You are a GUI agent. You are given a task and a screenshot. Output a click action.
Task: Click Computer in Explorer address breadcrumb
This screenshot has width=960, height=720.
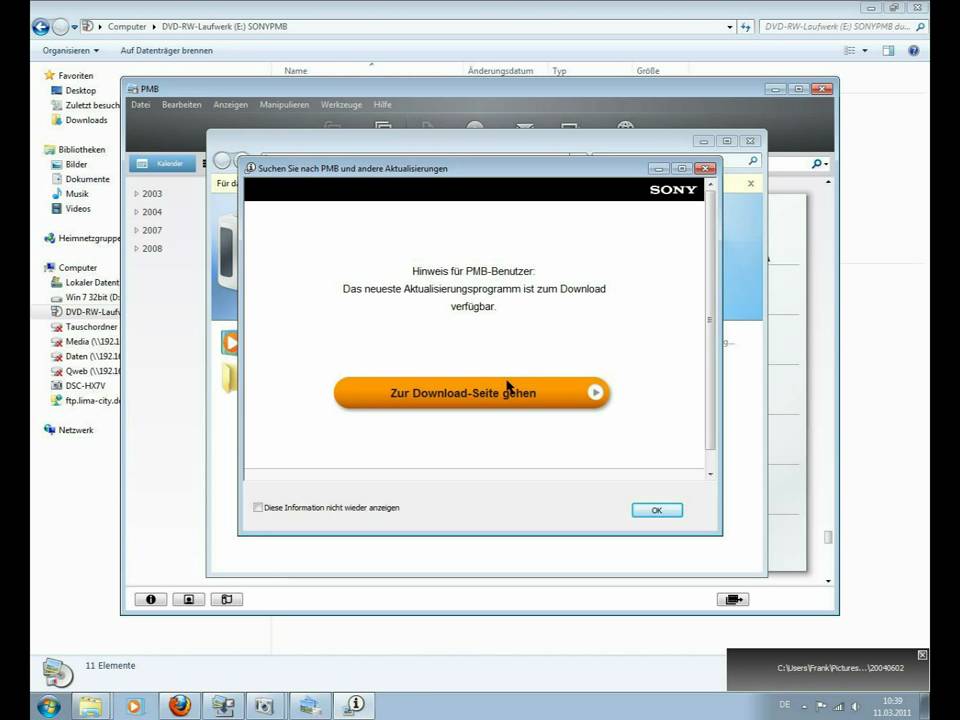(x=127, y=27)
